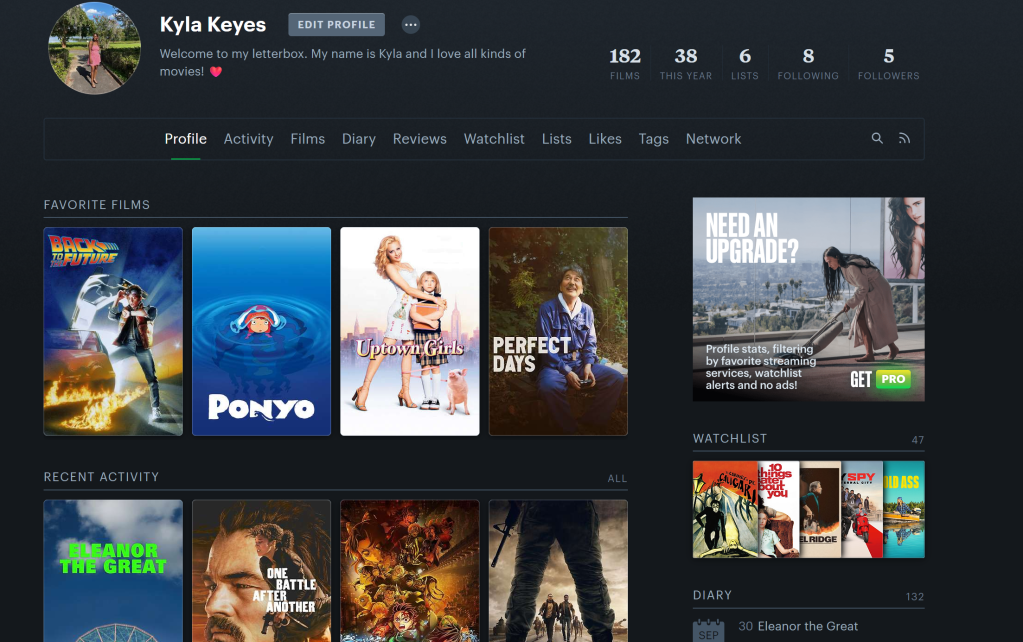
Task: Open the Network tab
Action: (713, 139)
